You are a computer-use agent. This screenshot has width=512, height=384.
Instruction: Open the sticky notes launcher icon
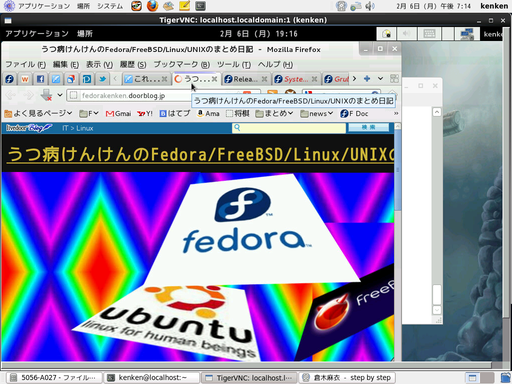(184, 6)
